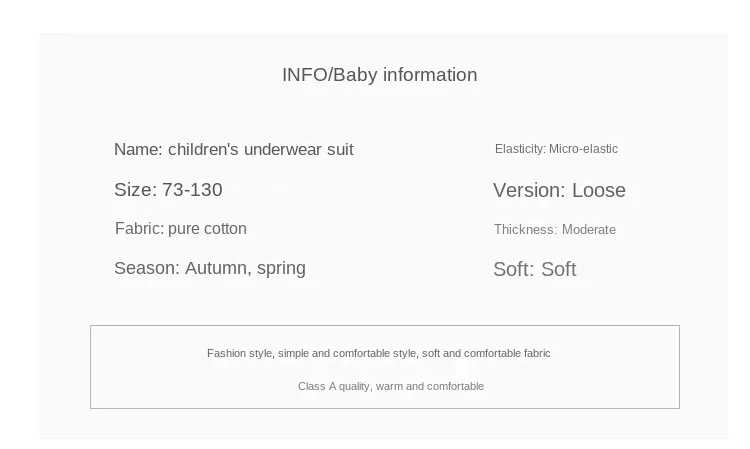750x449 pixels.
Task: Select the "children's underwear suit" name value
Action: pos(260,150)
